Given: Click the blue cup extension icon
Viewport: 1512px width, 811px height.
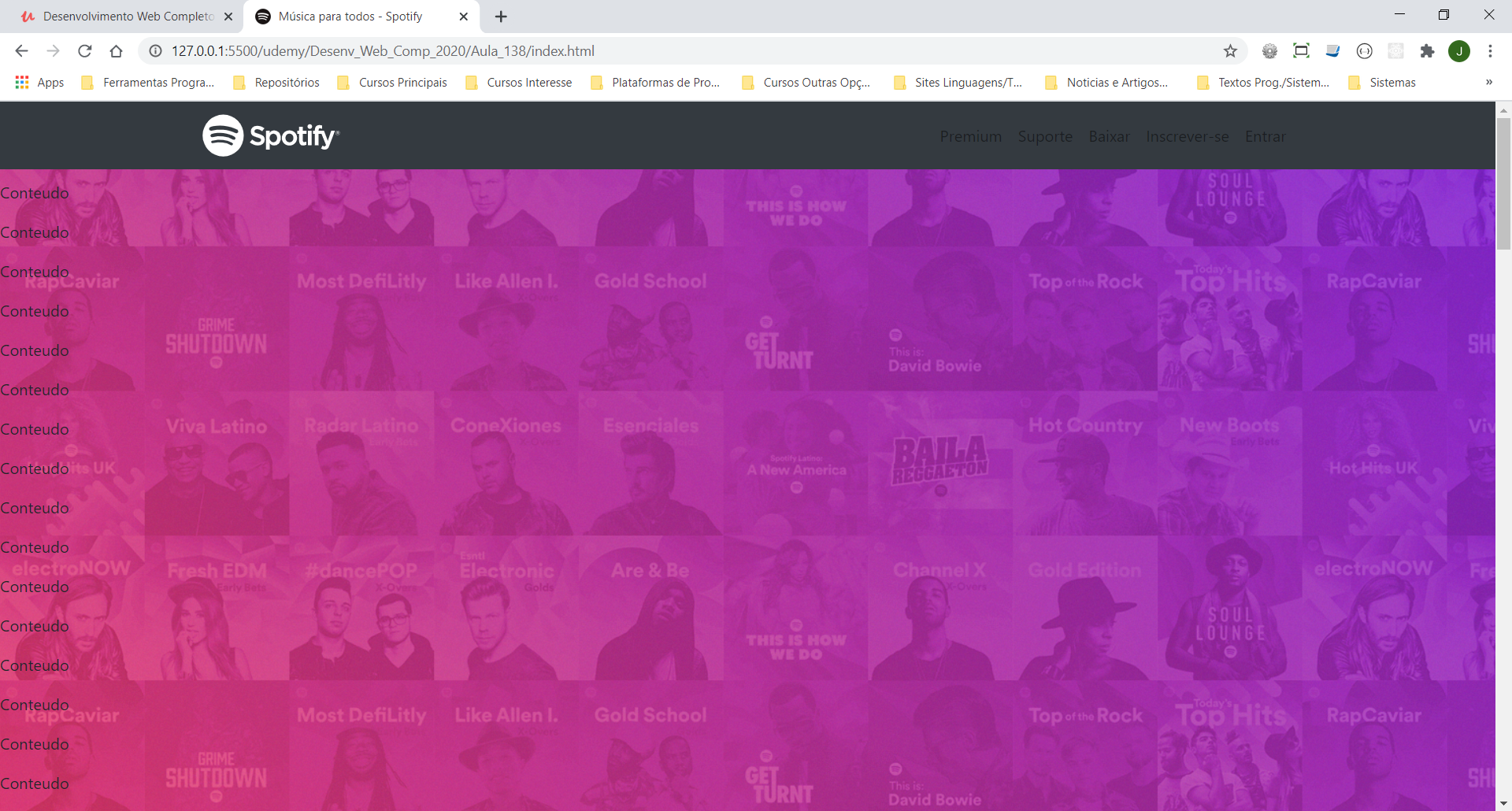Looking at the screenshot, I should point(1332,51).
